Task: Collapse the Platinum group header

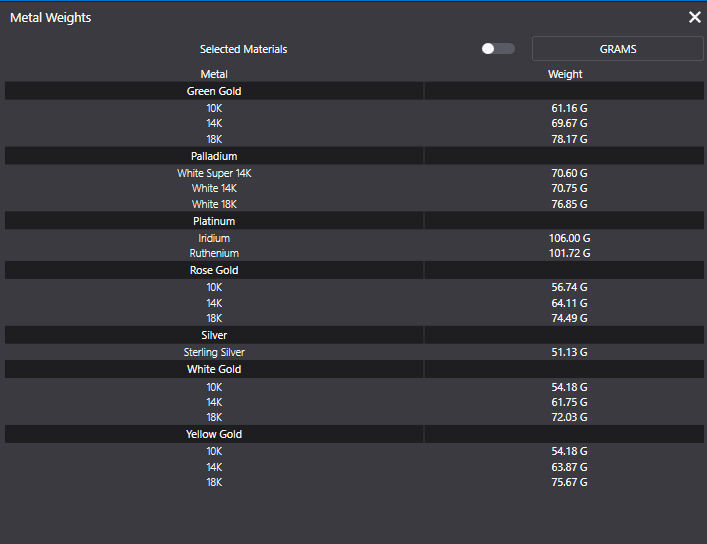Action: 214,221
